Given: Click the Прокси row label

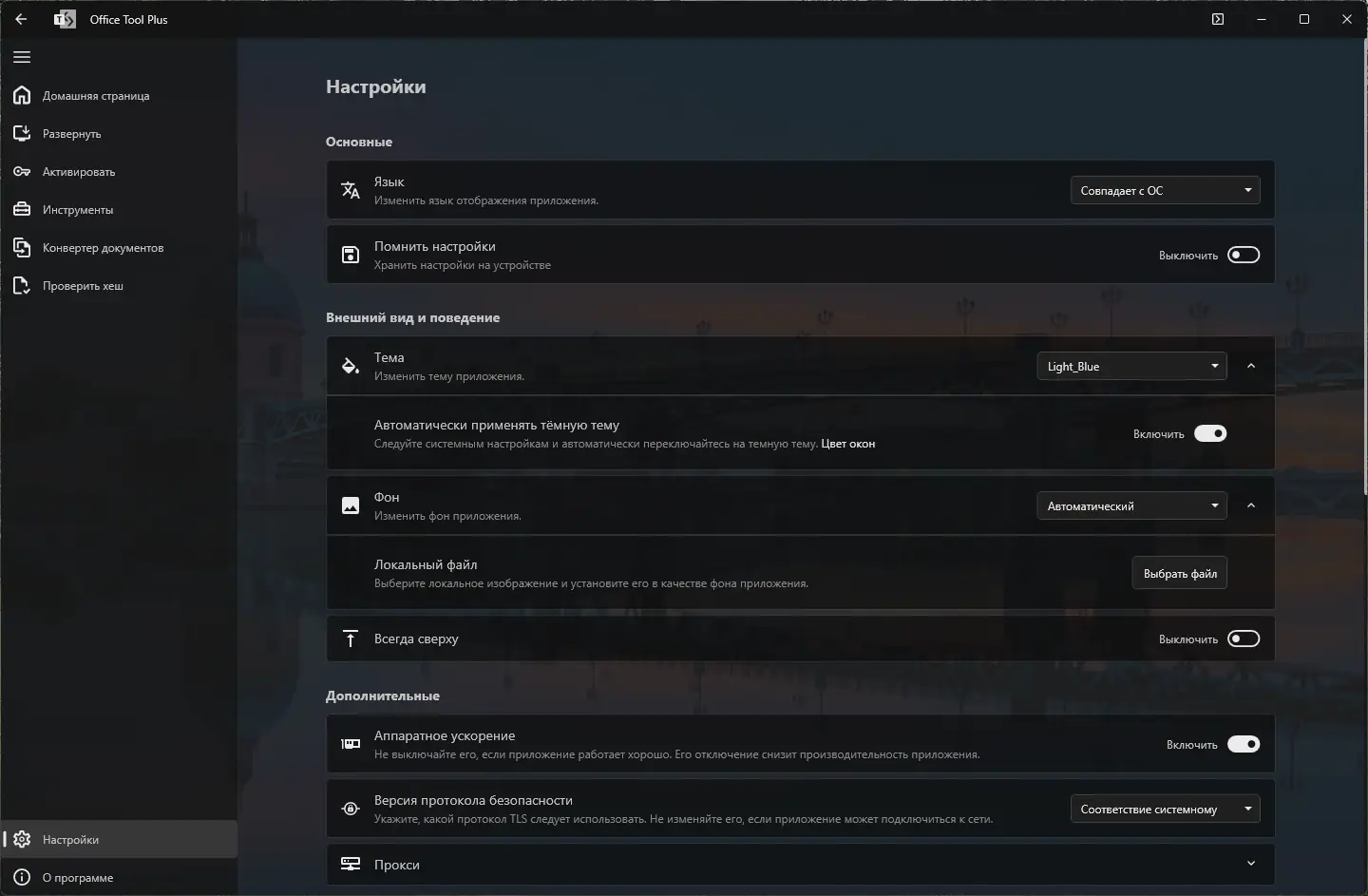Looking at the screenshot, I should coord(396,865).
